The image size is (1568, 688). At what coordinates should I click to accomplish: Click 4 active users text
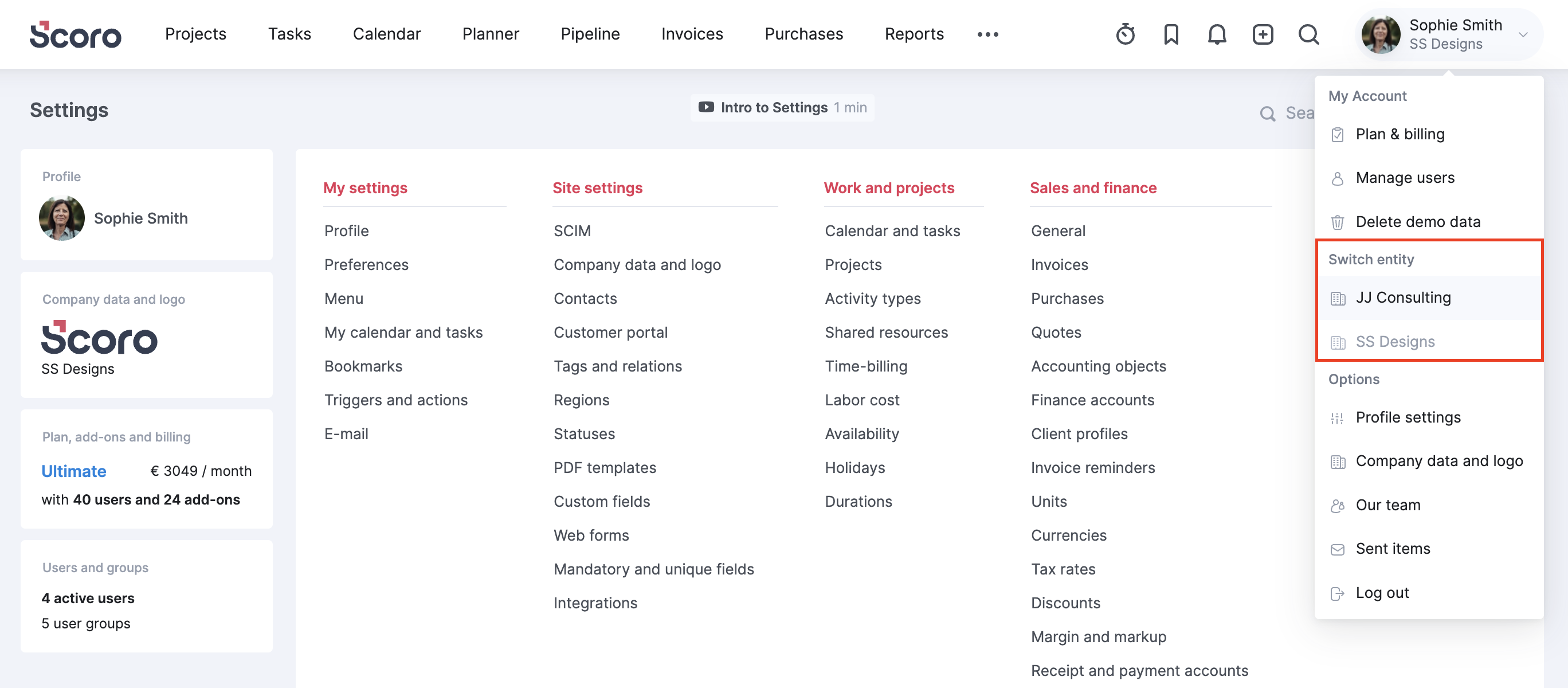pos(88,599)
